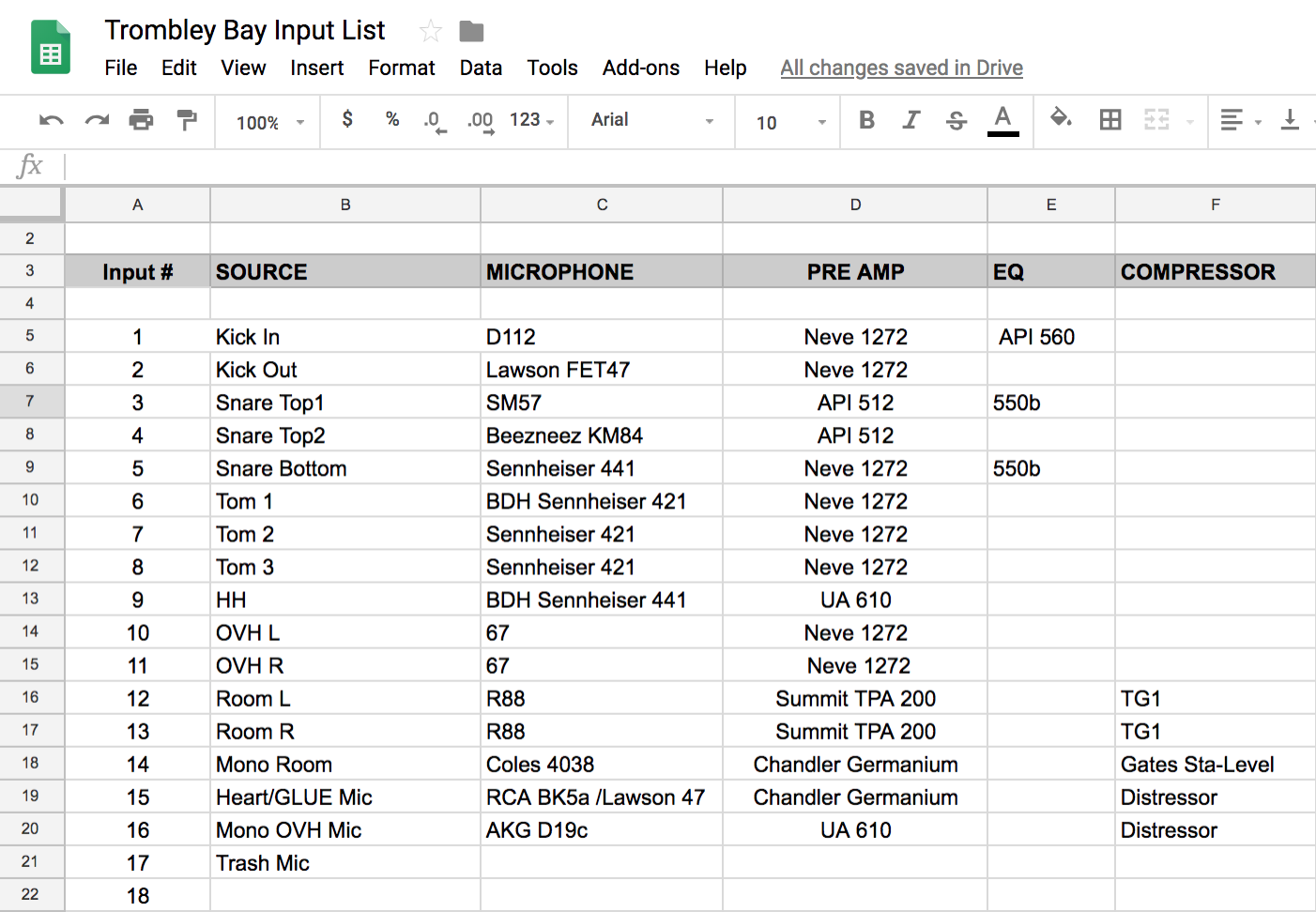Click the Percent format icon

click(391, 121)
